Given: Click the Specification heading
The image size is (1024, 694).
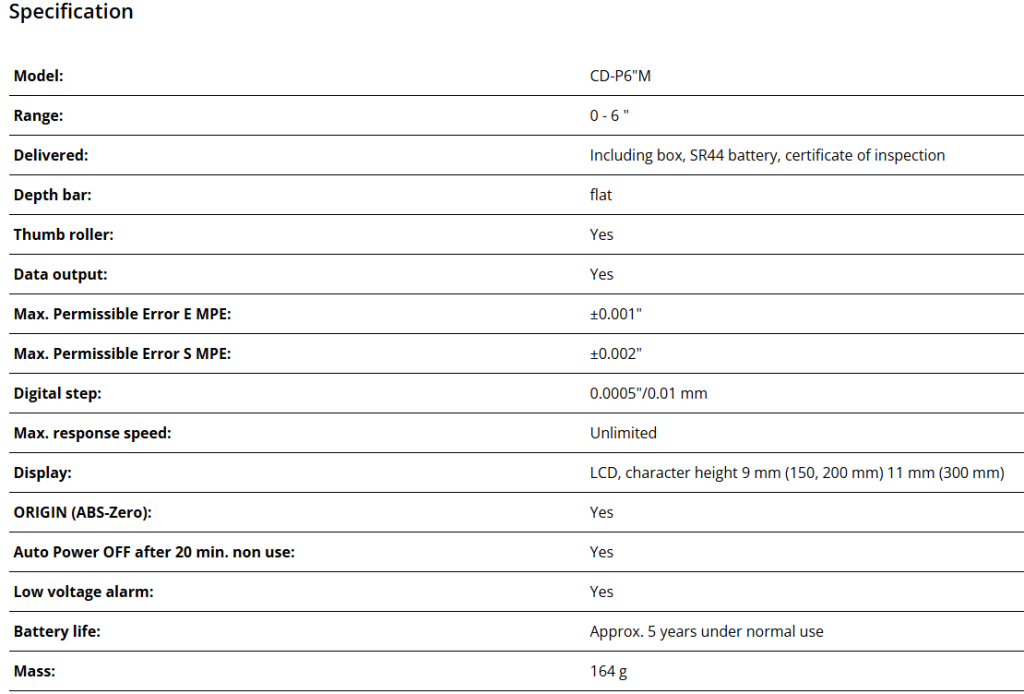Looking at the screenshot, I should (x=70, y=13).
